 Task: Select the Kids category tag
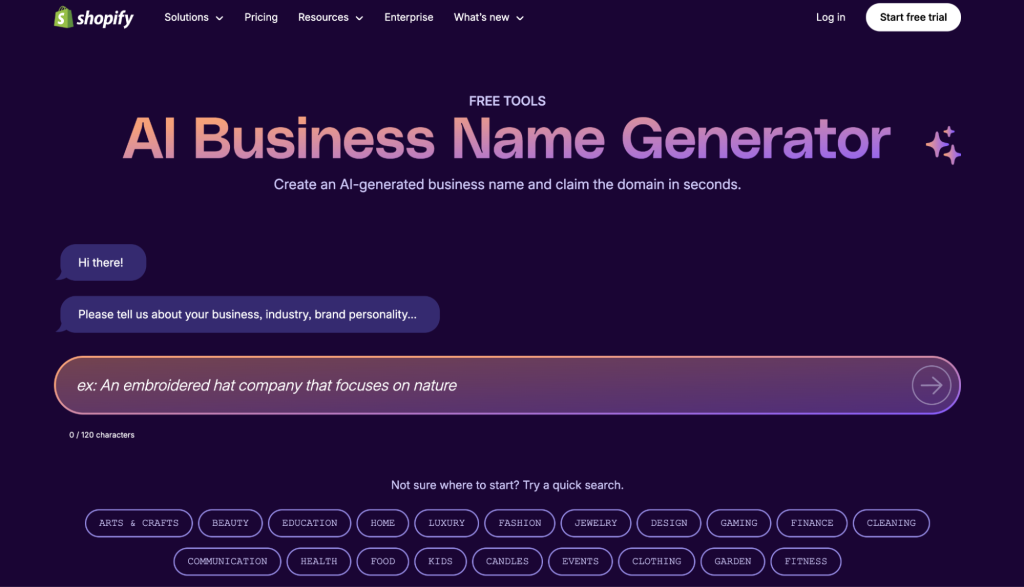440,562
